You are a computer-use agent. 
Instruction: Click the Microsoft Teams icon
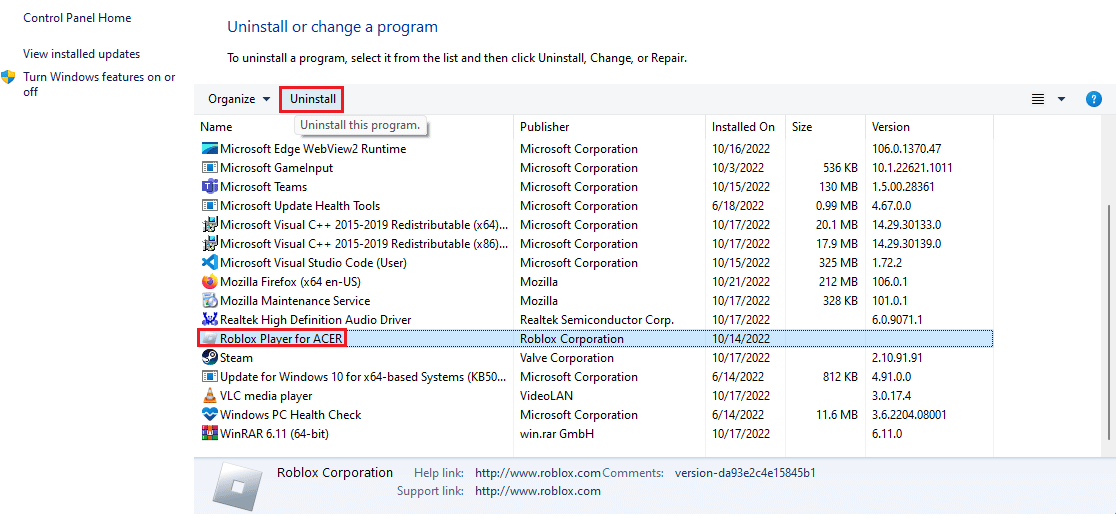tap(209, 186)
